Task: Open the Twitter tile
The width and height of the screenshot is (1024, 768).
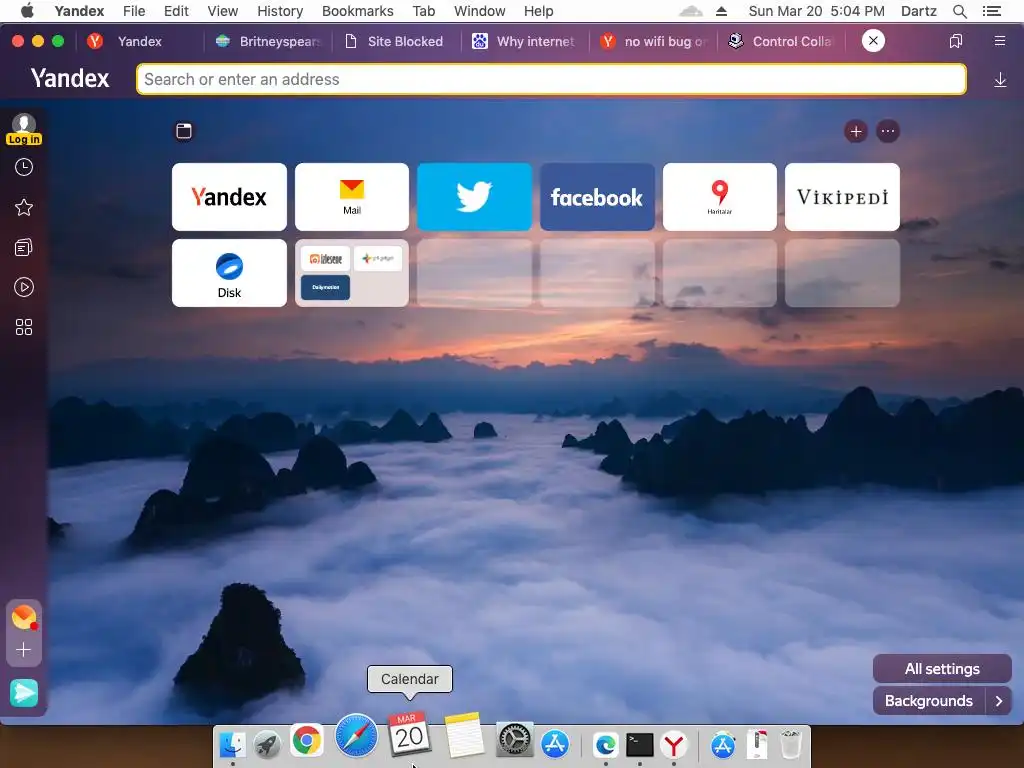Action: [475, 197]
